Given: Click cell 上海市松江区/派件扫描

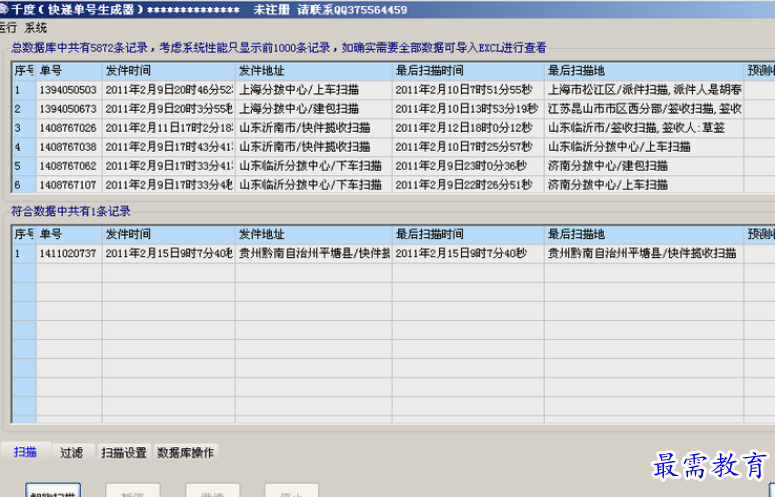Looking at the screenshot, I should 644,90.
